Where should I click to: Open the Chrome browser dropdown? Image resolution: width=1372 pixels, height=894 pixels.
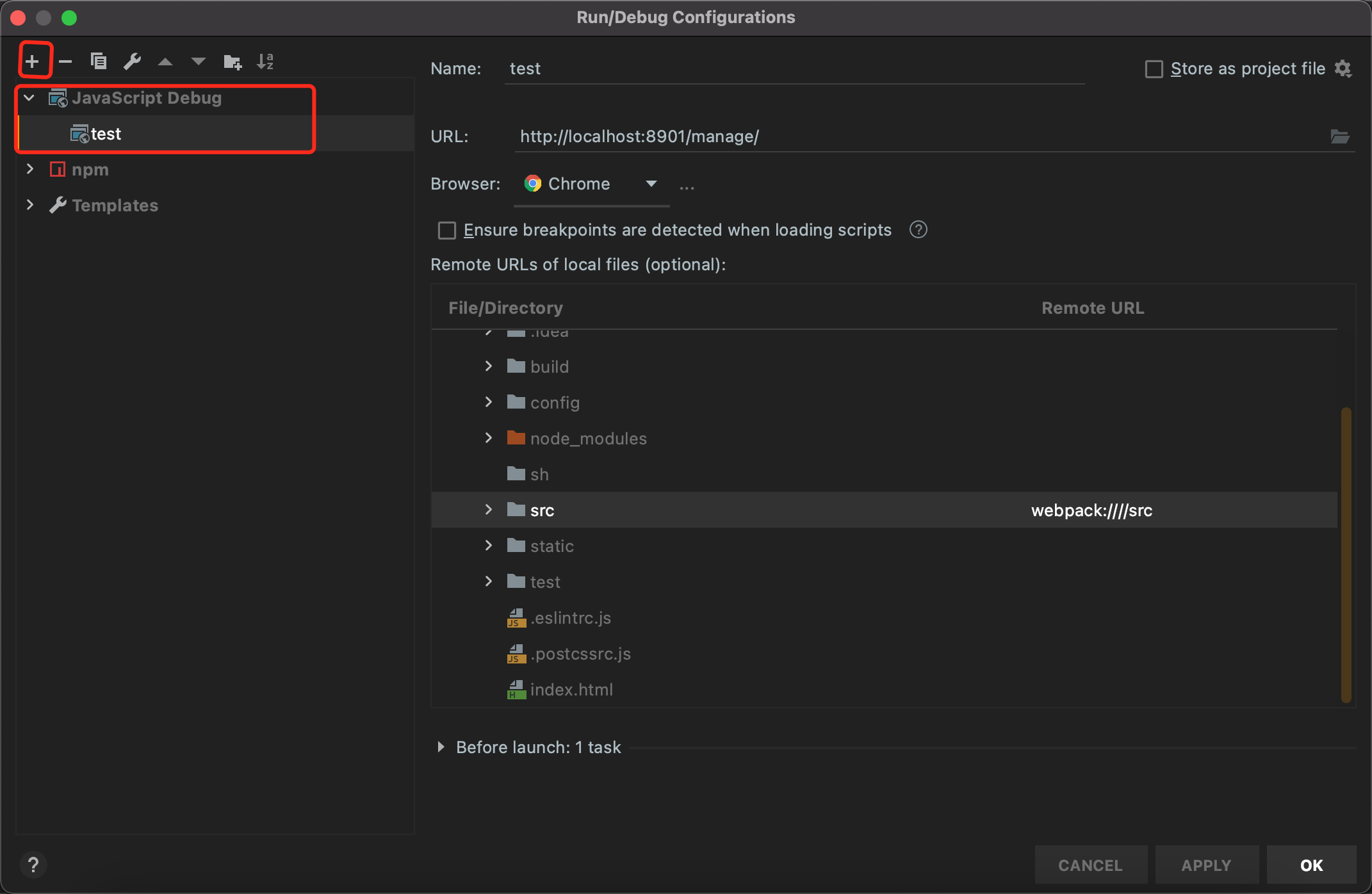tap(591, 184)
